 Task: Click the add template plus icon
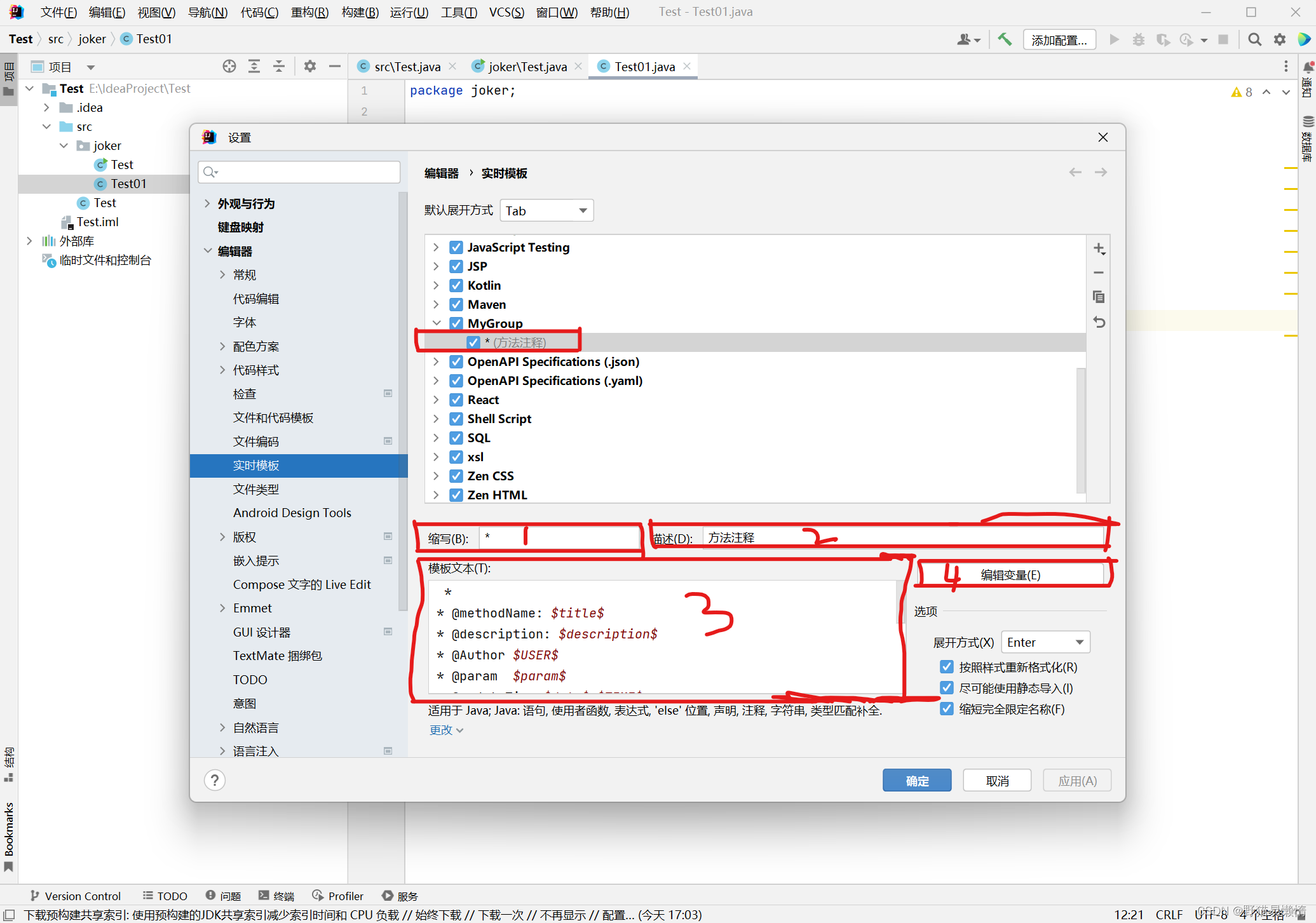click(x=1099, y=249)
